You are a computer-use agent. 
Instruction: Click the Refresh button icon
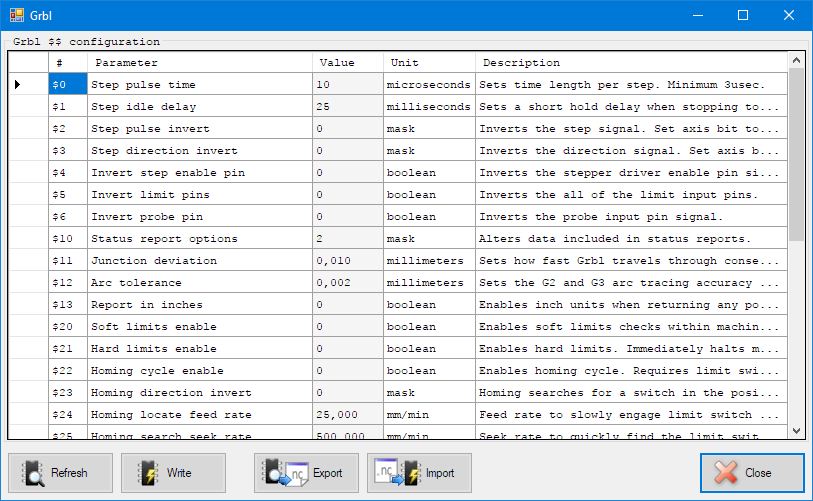click(x=34, y=473)
